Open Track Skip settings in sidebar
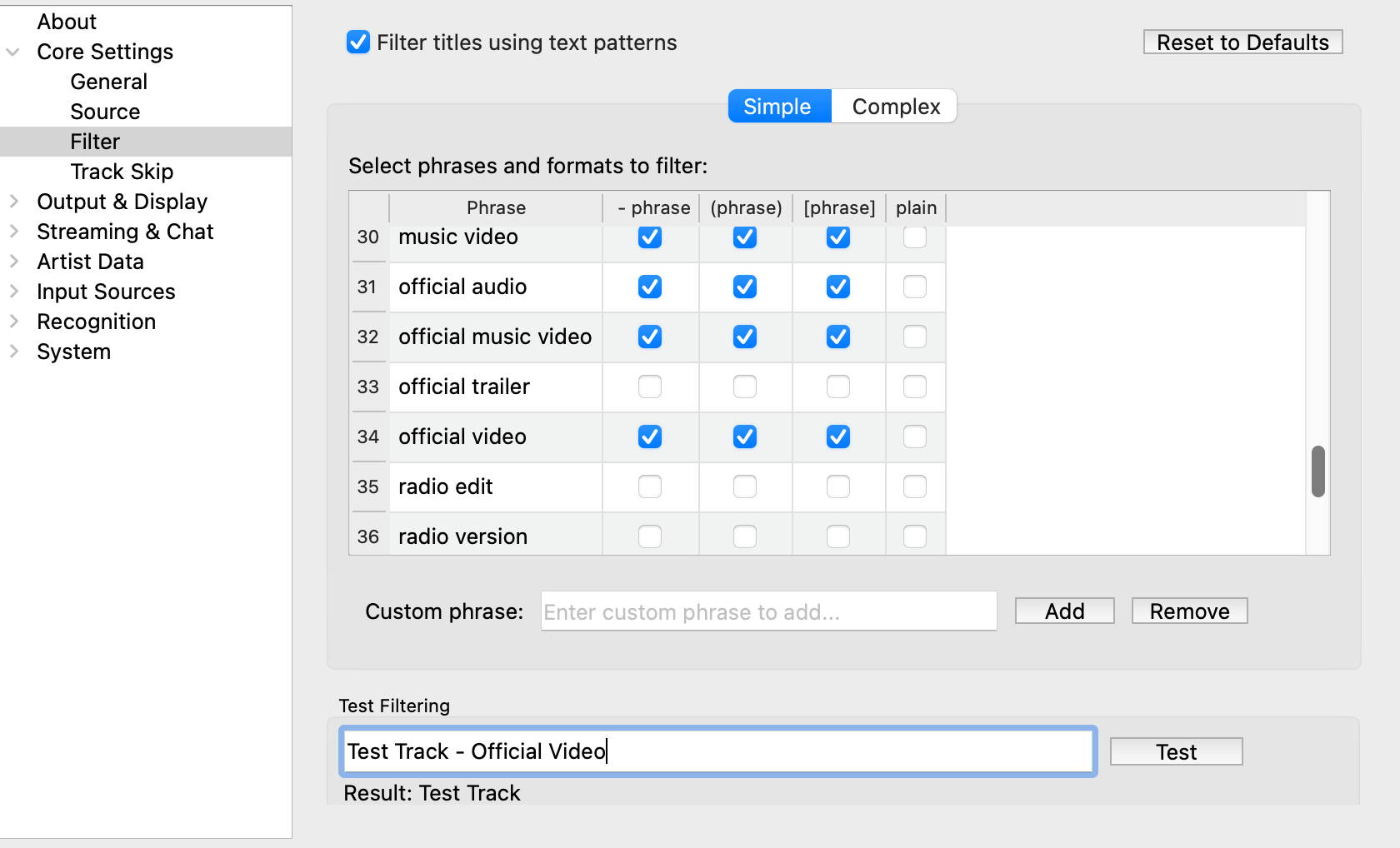 coord(122,172)
